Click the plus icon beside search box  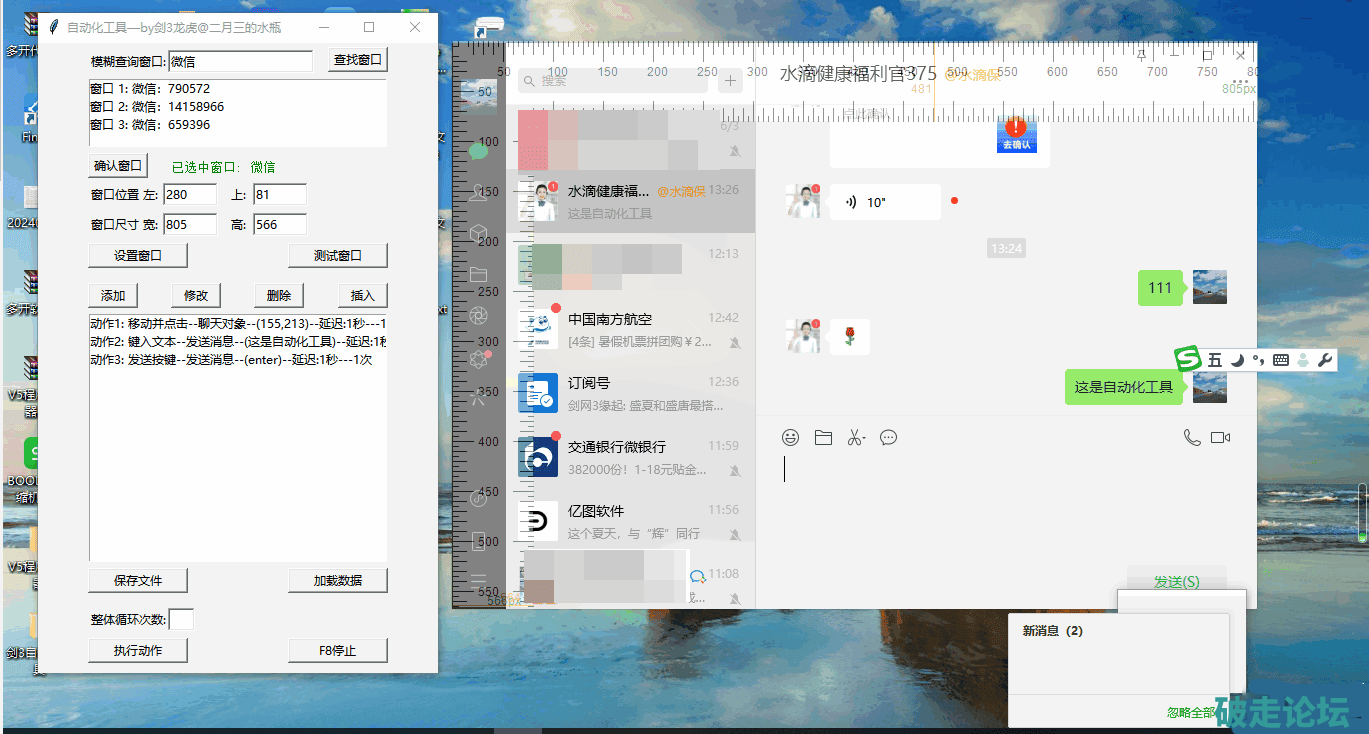(731, 81)
